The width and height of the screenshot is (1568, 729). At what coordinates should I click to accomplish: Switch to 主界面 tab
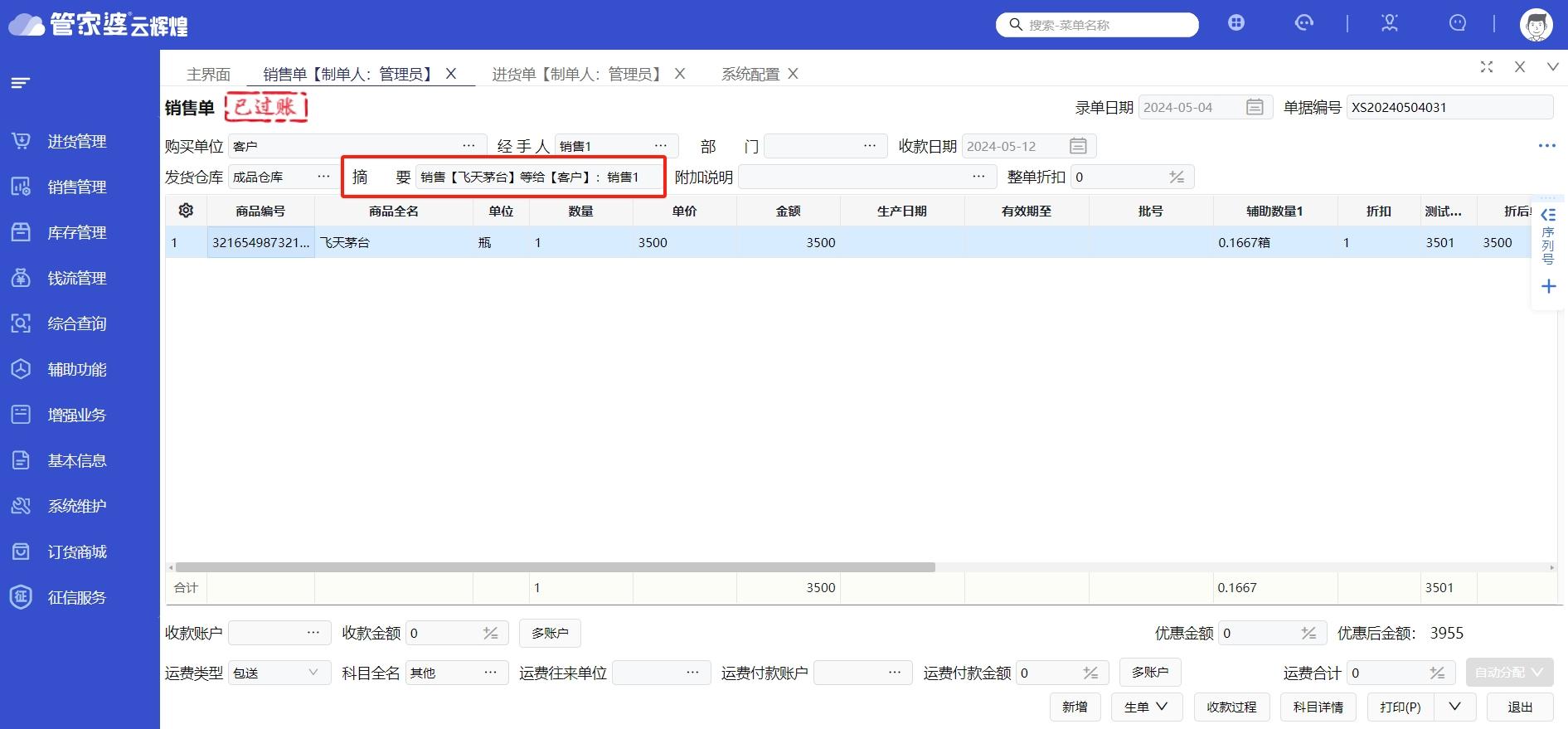208,74
